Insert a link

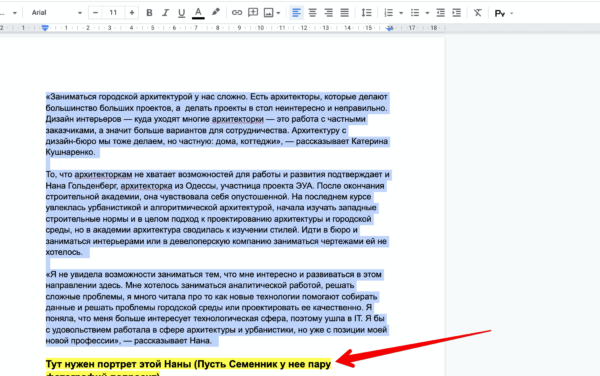coord(237,13)
